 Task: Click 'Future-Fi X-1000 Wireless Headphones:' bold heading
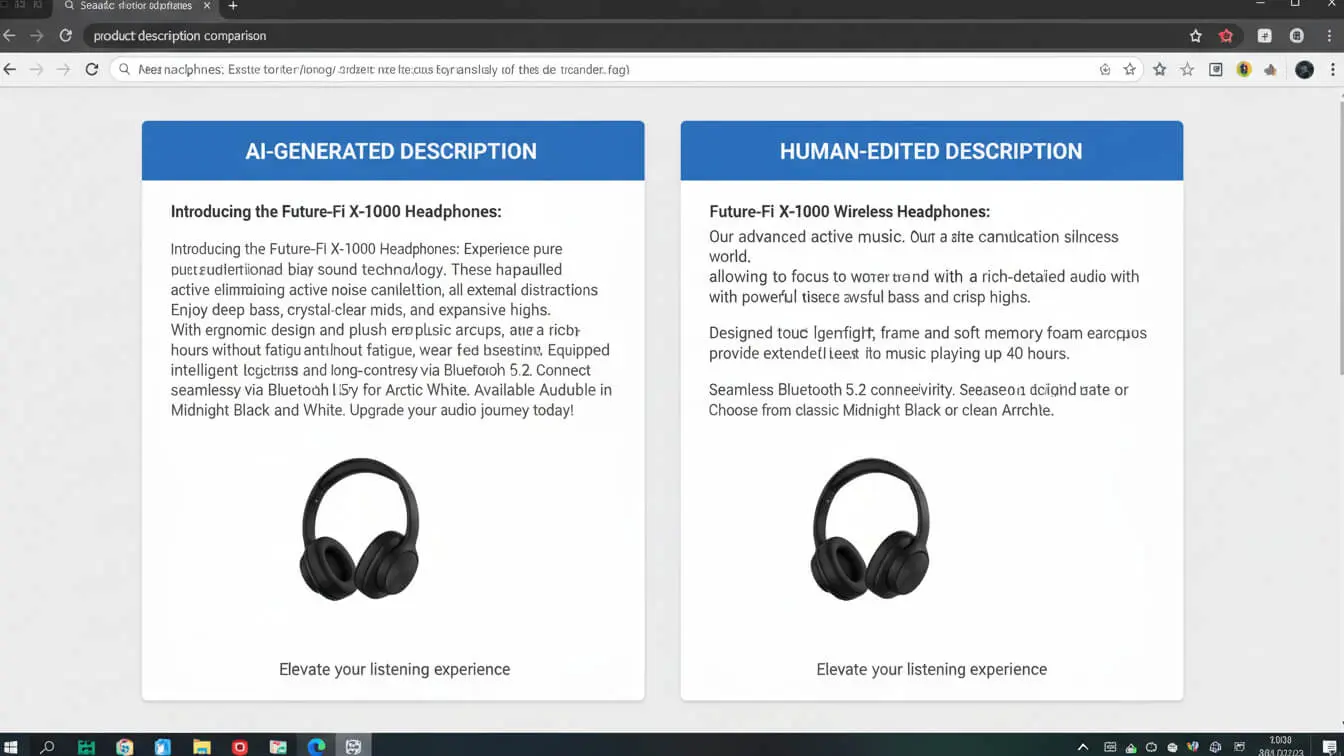click(850, 212)
